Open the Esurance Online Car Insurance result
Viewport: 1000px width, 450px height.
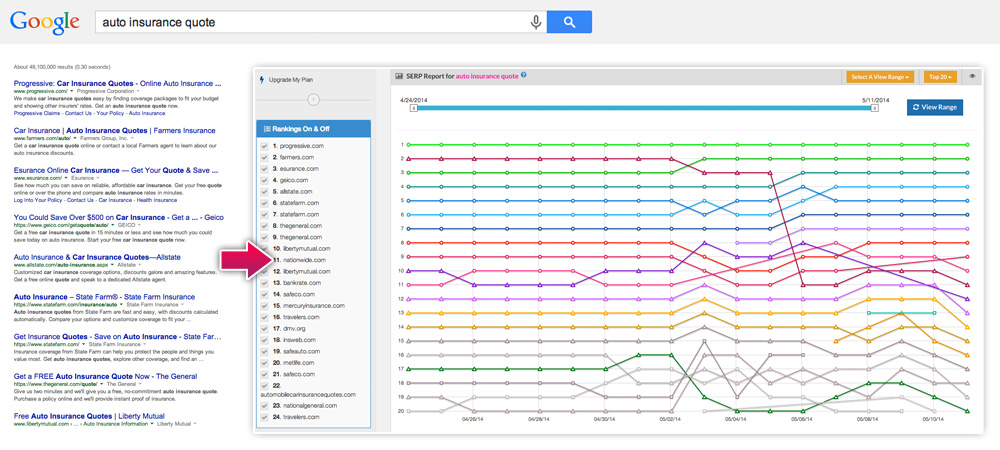tap(116, 171)
